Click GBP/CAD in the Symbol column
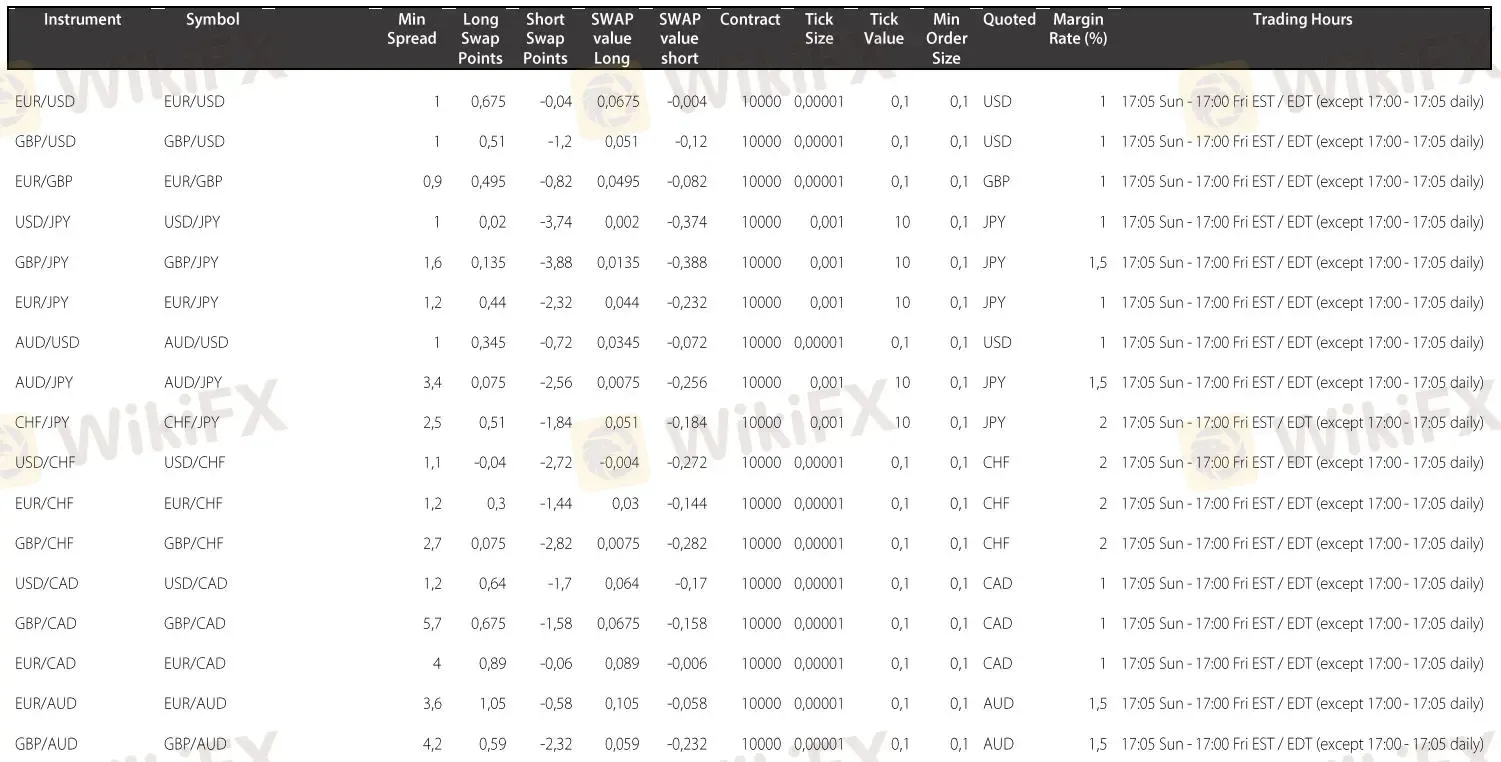This screenshot has height=762, width=1501. 195,623
